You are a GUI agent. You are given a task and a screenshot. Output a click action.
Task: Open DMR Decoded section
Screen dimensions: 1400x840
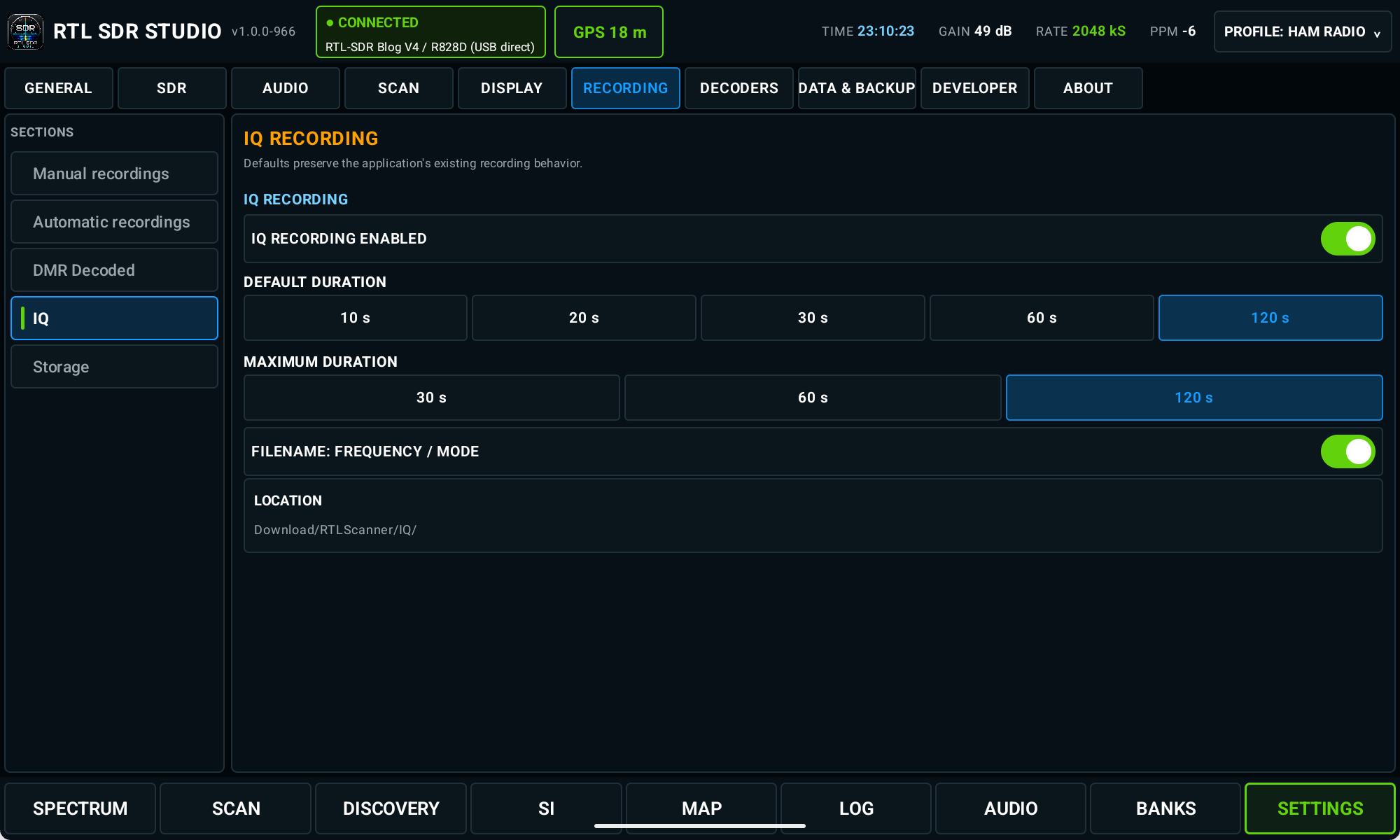tap(114, 270)
